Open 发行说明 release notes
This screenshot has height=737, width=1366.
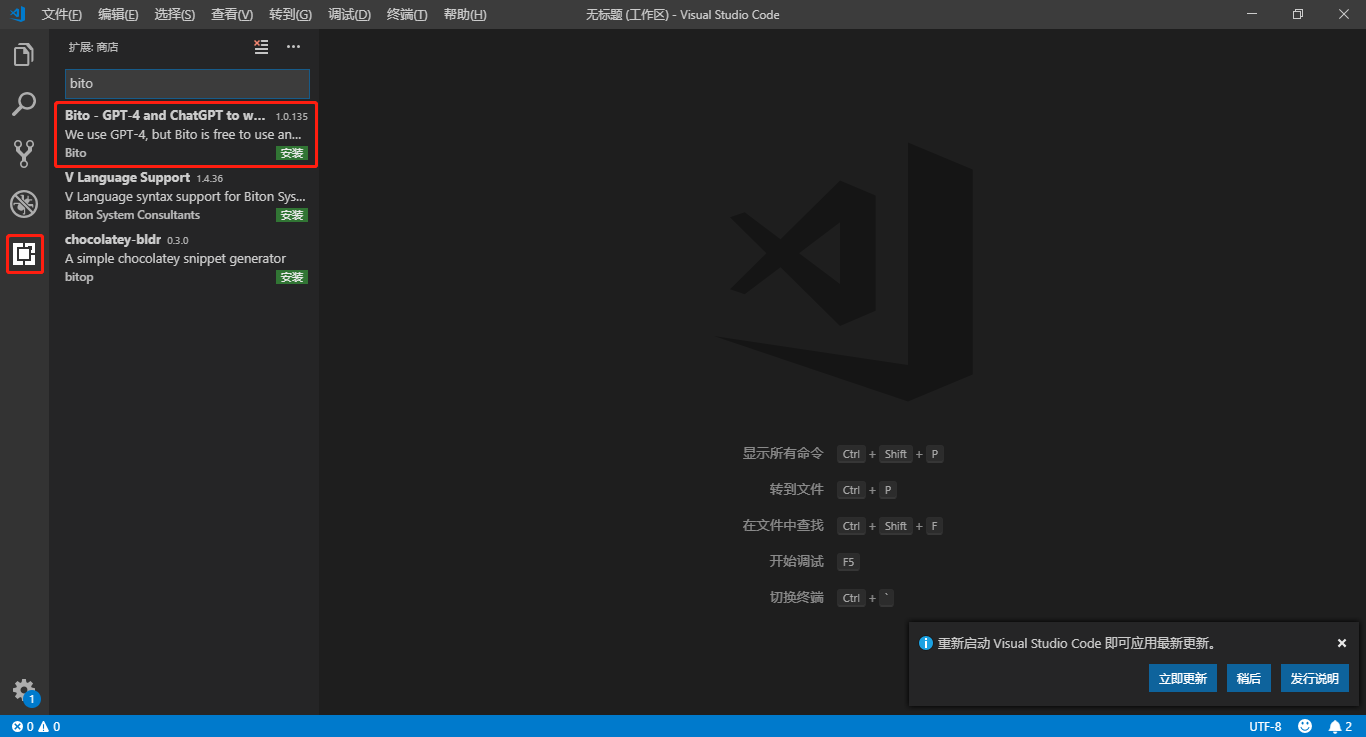[x=1315, y=678]
